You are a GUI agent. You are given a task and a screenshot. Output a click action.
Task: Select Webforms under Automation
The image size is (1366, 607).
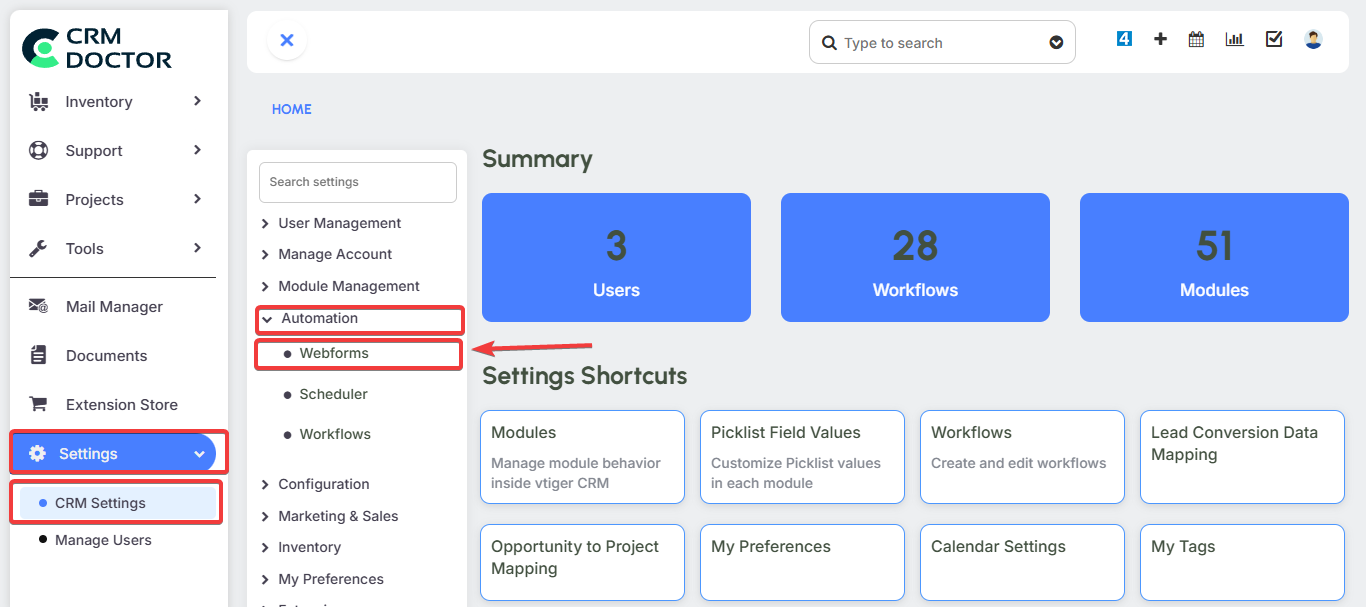(334, 354)
